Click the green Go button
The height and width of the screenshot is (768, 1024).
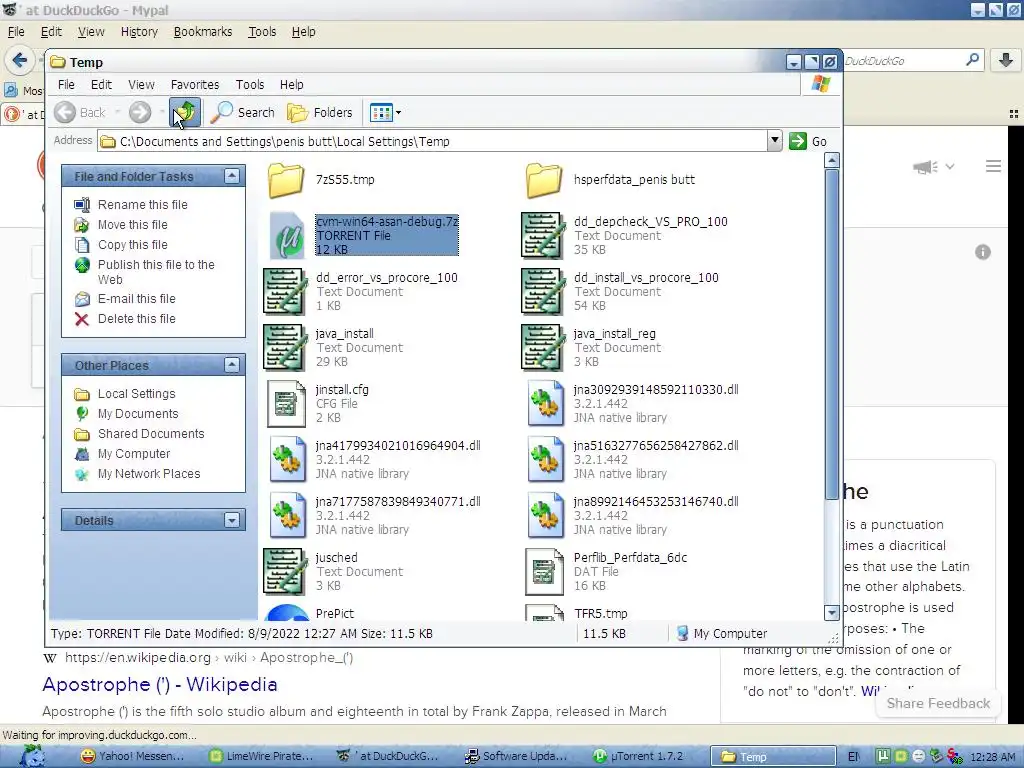pos(808,141)
